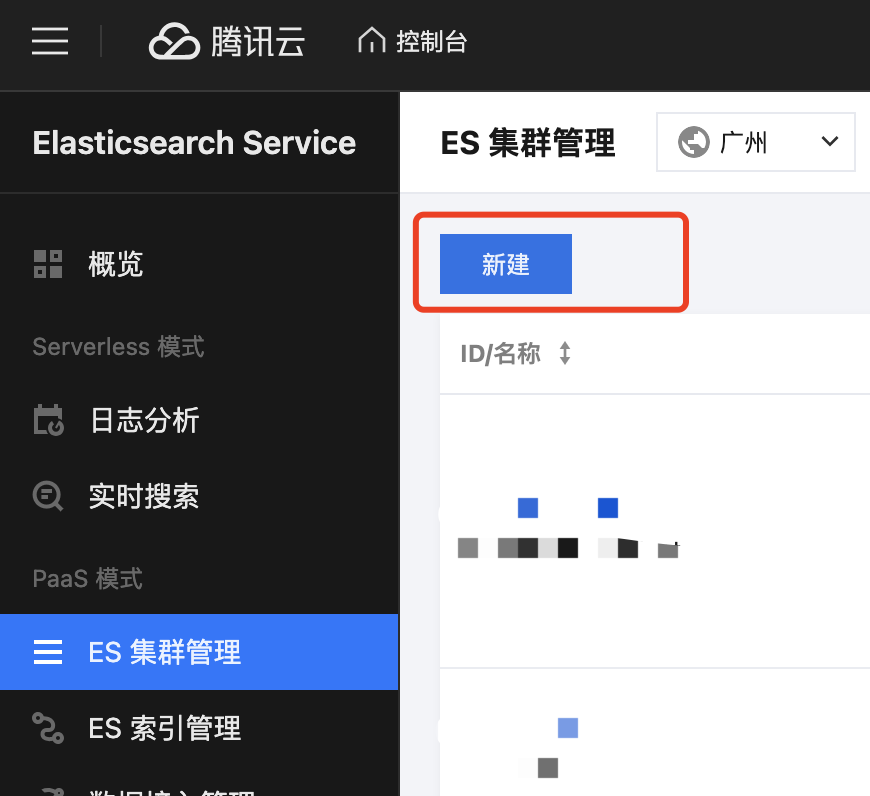Click the 新建 button

pyautogui.click(x=505, y=263)
